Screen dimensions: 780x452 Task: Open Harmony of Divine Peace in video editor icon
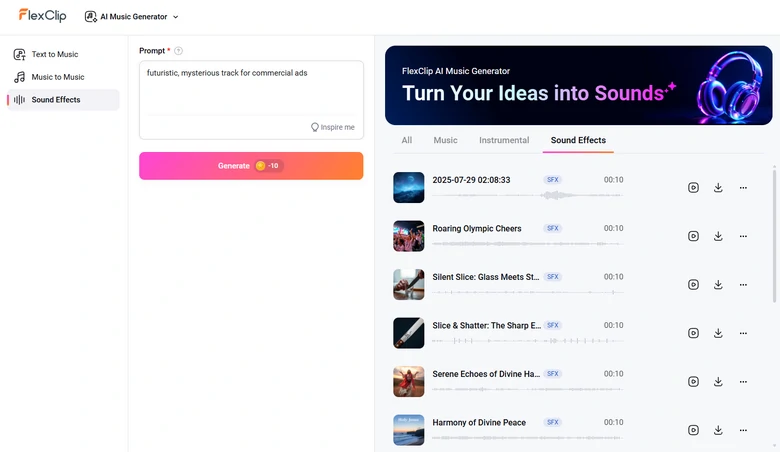click(693, 430)
